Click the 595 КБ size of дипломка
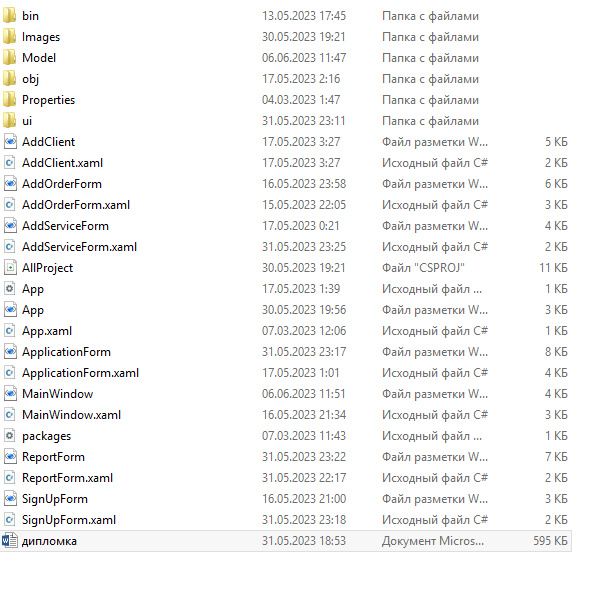 click(x=551, y=541)
